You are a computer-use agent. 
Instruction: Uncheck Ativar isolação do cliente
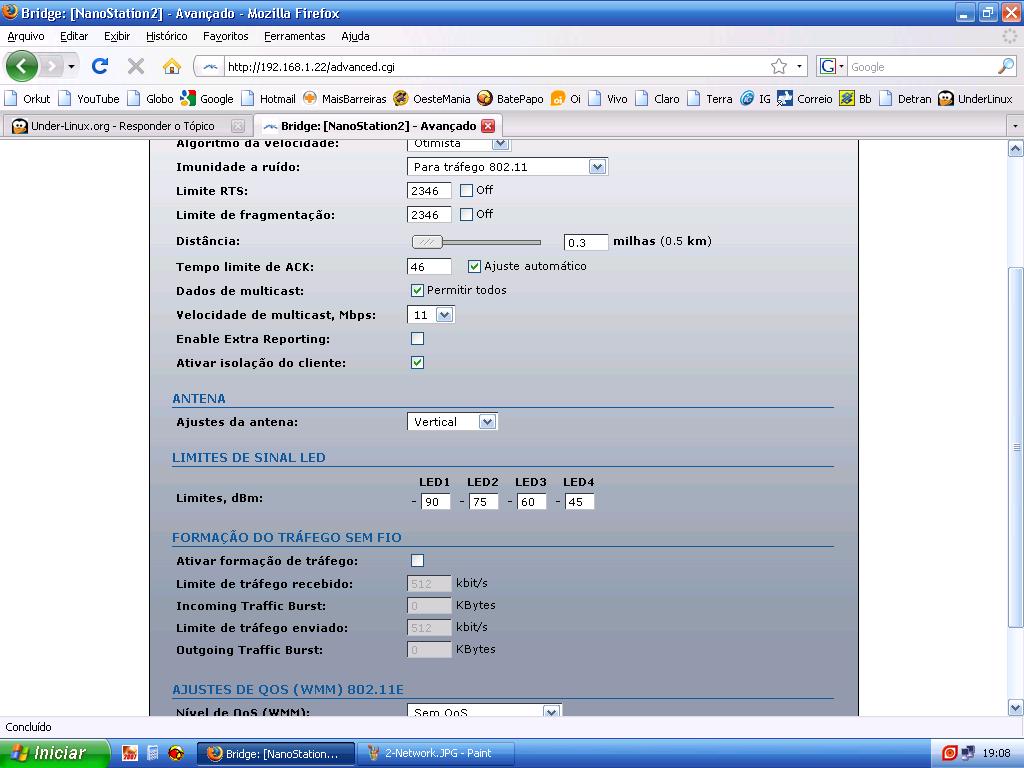(x=417, y=362)
